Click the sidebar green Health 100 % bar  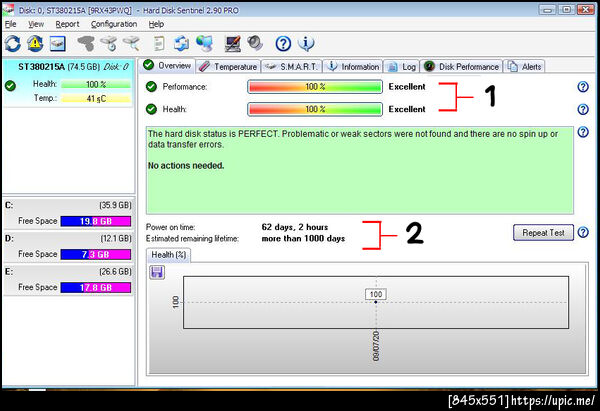coord(96,84)
